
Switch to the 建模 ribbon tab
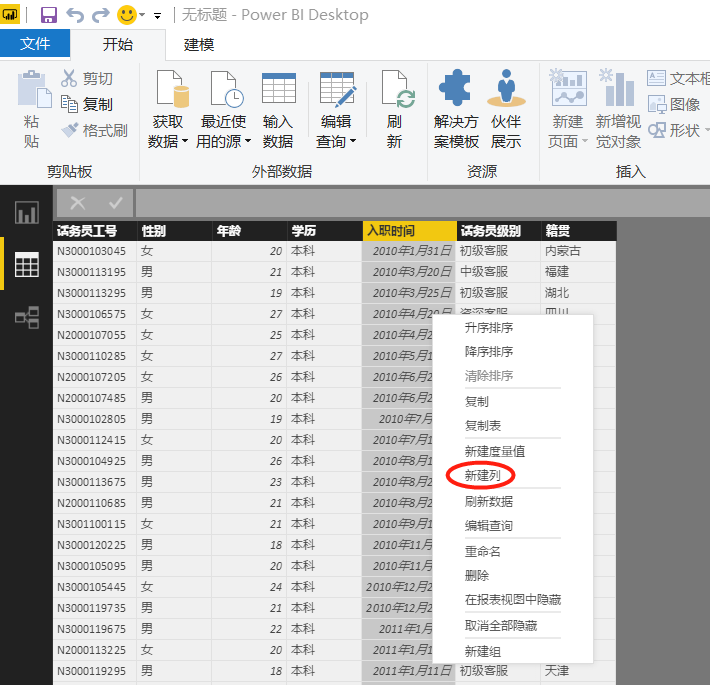tap(199, 44)
